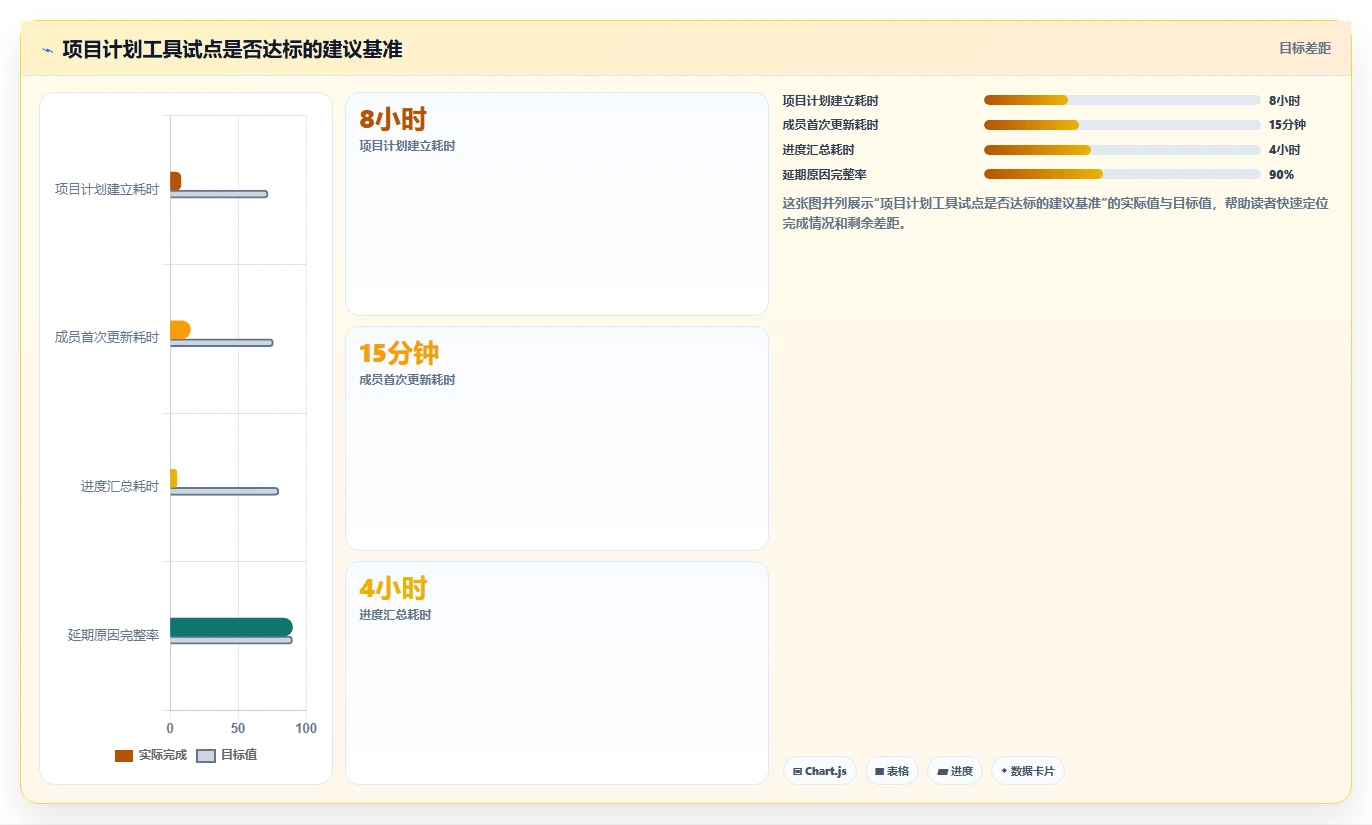Image resolution: width=1372 pixels, height=825 pixels.
Task: Click chart axis label 项目计划建立耗时
Action: click(x=107, y=189)
